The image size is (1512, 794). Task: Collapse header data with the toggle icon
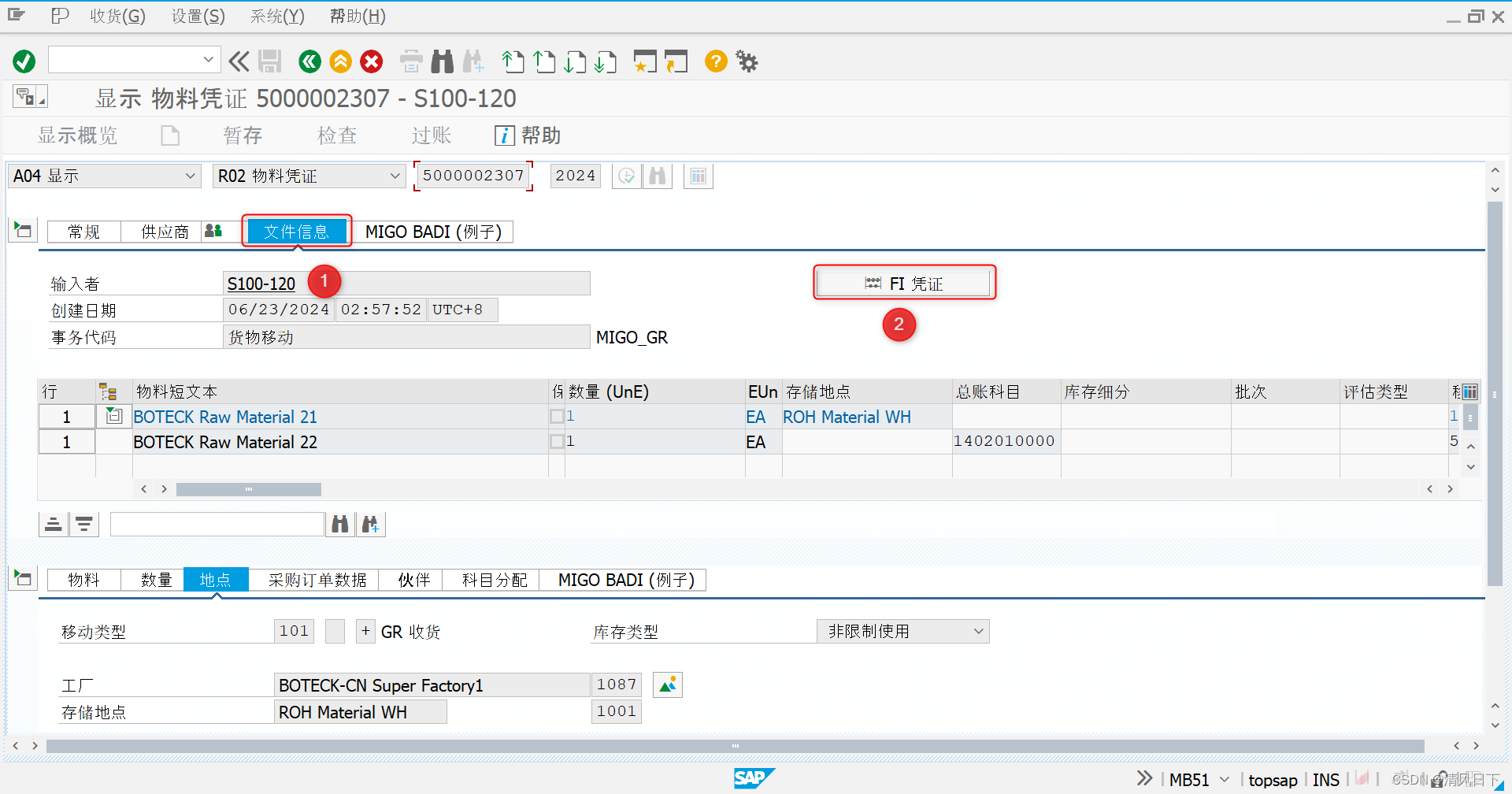tap(22, 230)
